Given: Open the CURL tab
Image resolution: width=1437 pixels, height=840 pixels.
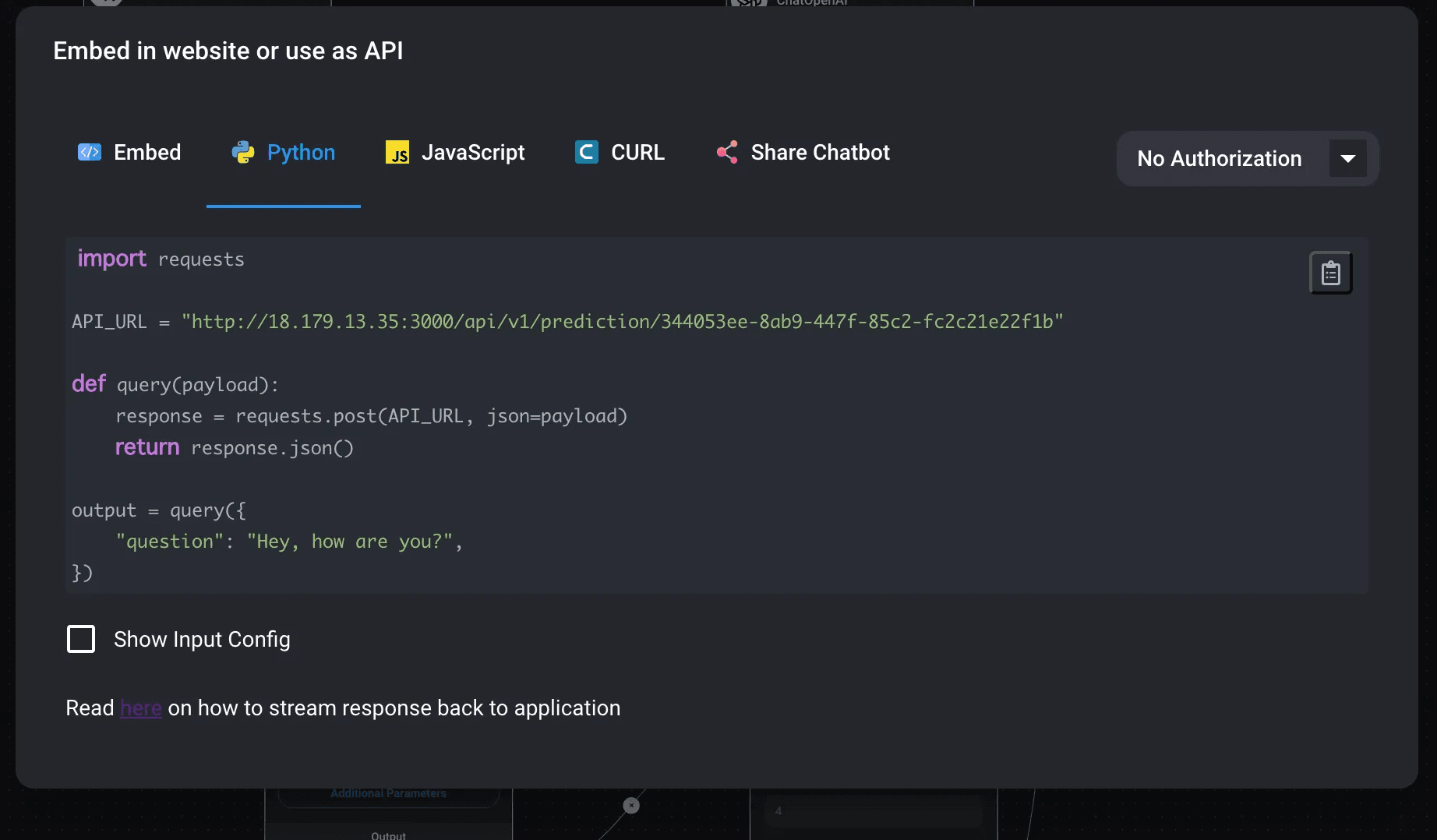Looking at the screenshot, I should click(637, 152).
